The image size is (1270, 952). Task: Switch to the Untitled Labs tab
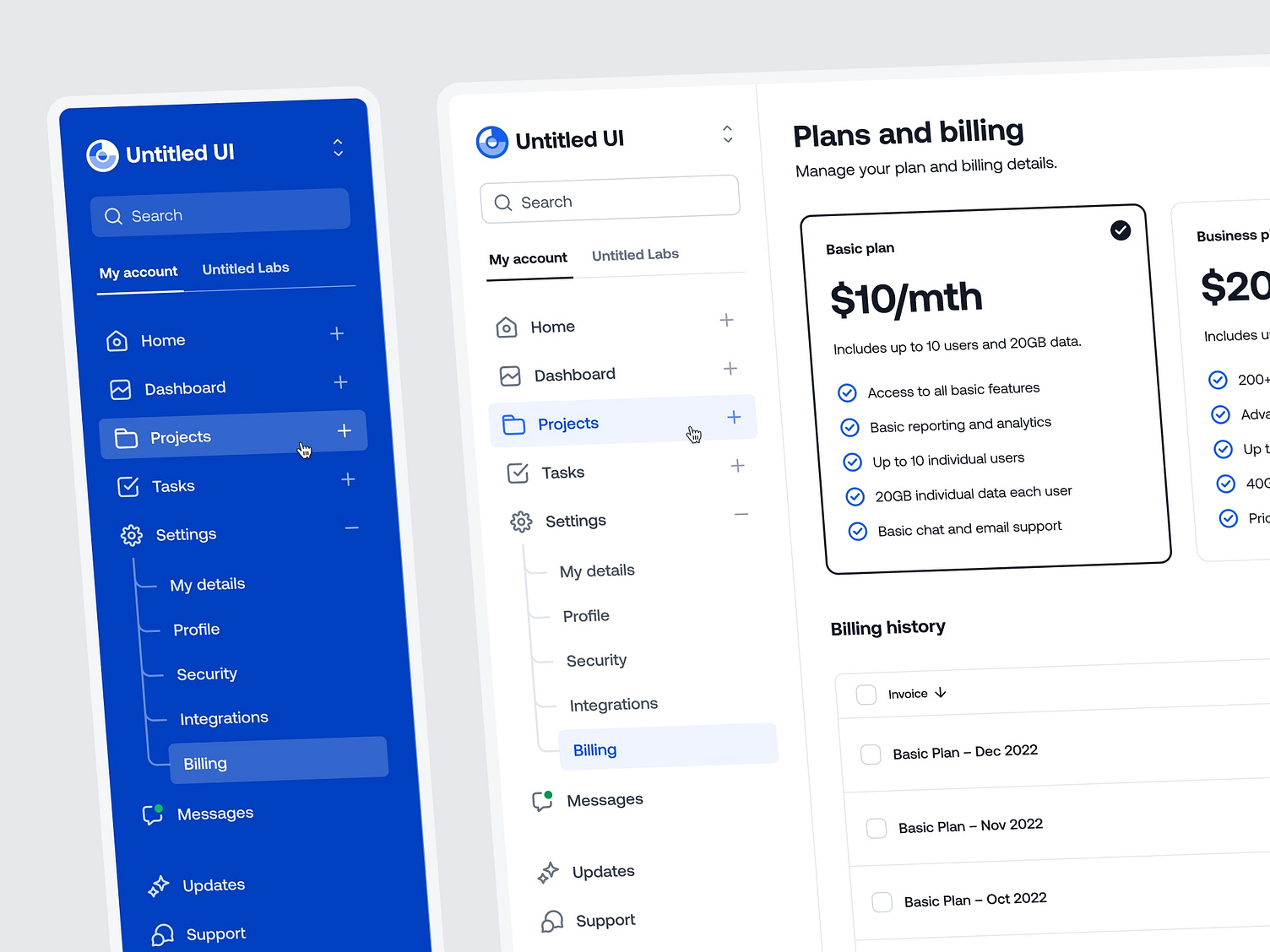point(635,255)
